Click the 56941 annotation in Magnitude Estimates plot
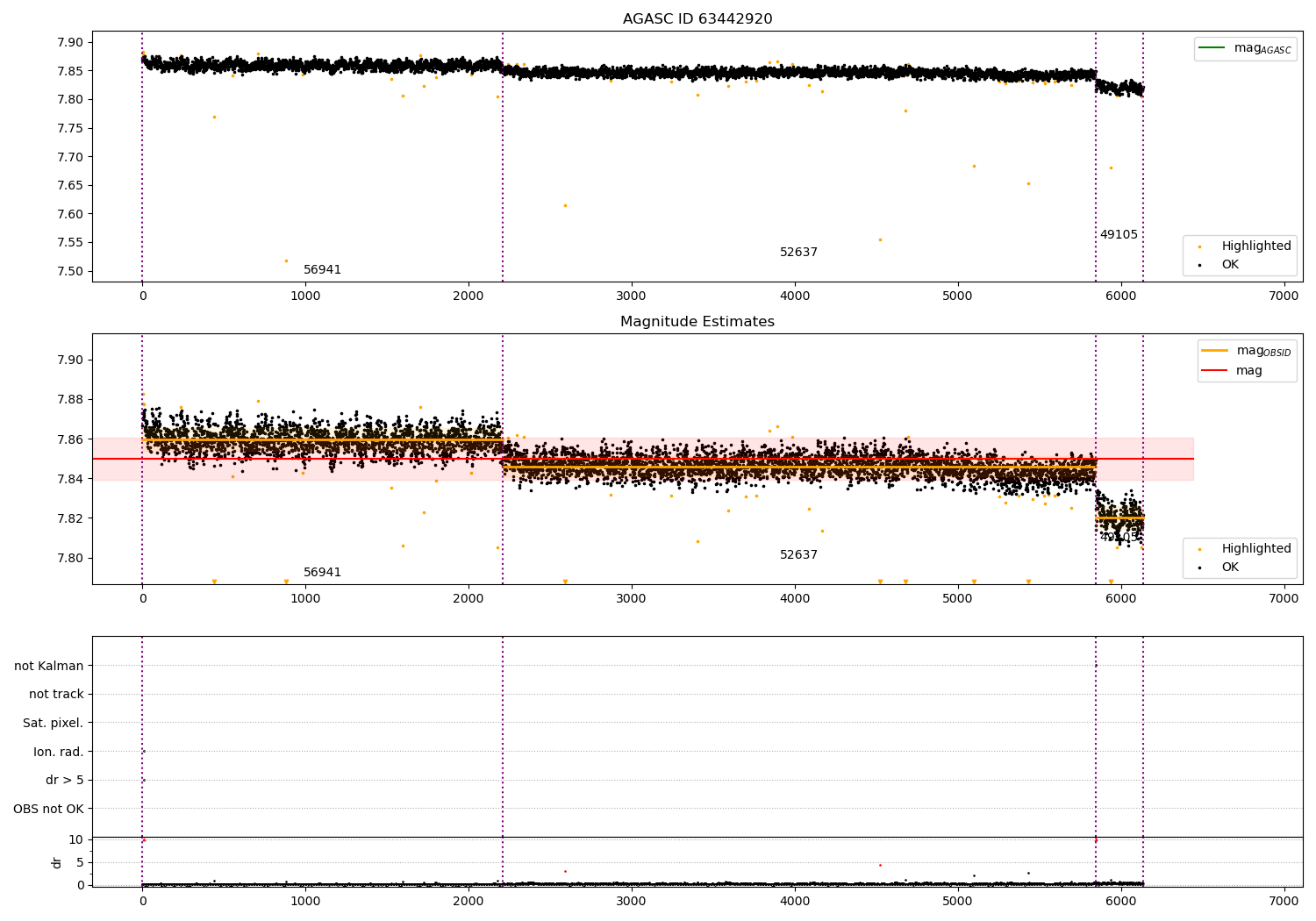Viewport: 1316px width, 921px height. (322, 573)
